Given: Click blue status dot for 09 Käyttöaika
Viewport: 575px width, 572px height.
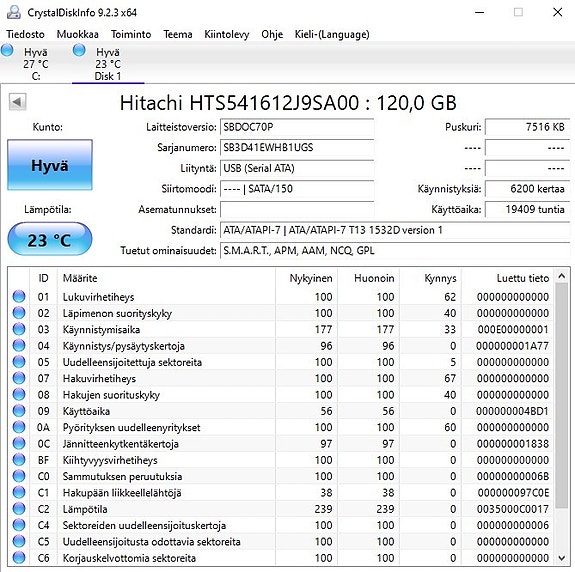Looking at the screenshot, I should point(19,411).
